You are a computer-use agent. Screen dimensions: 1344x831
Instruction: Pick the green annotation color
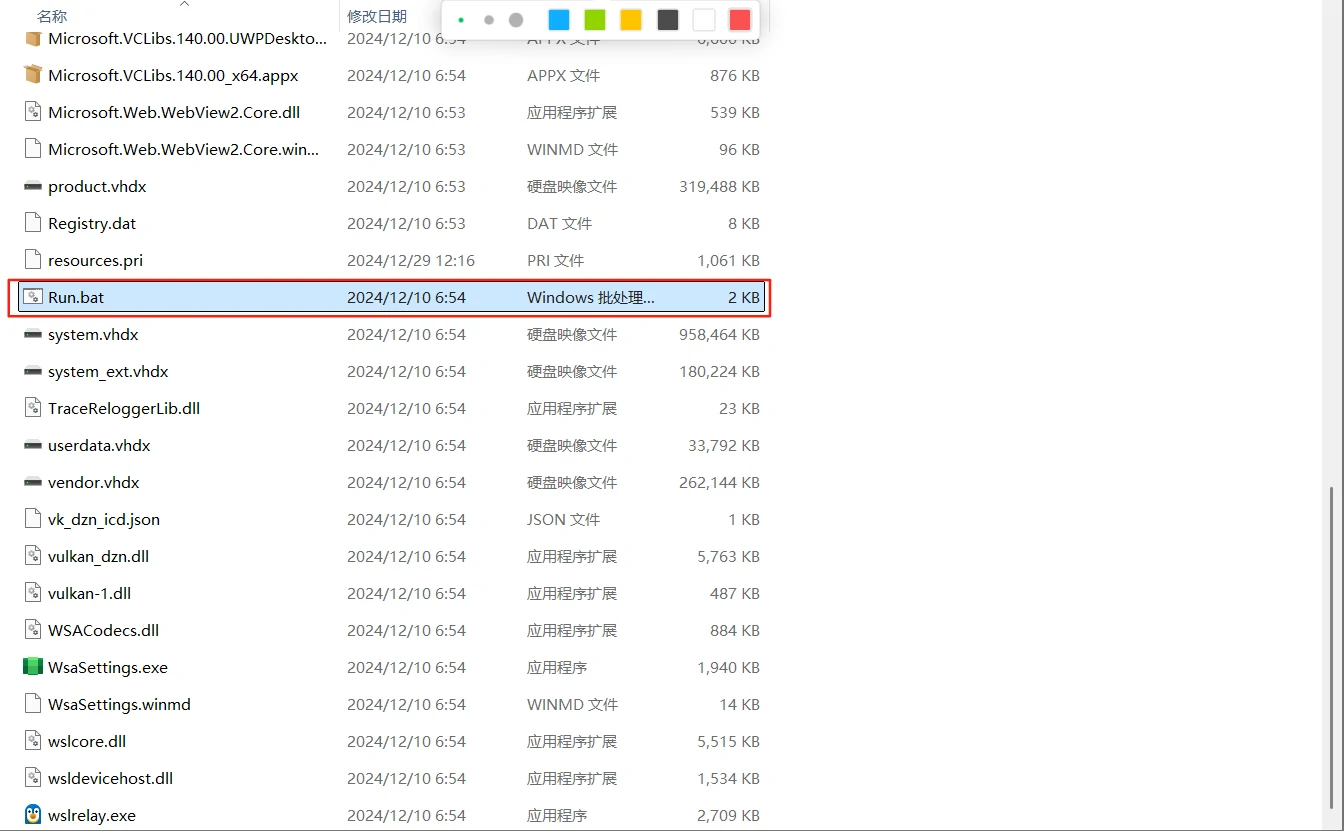595,20
